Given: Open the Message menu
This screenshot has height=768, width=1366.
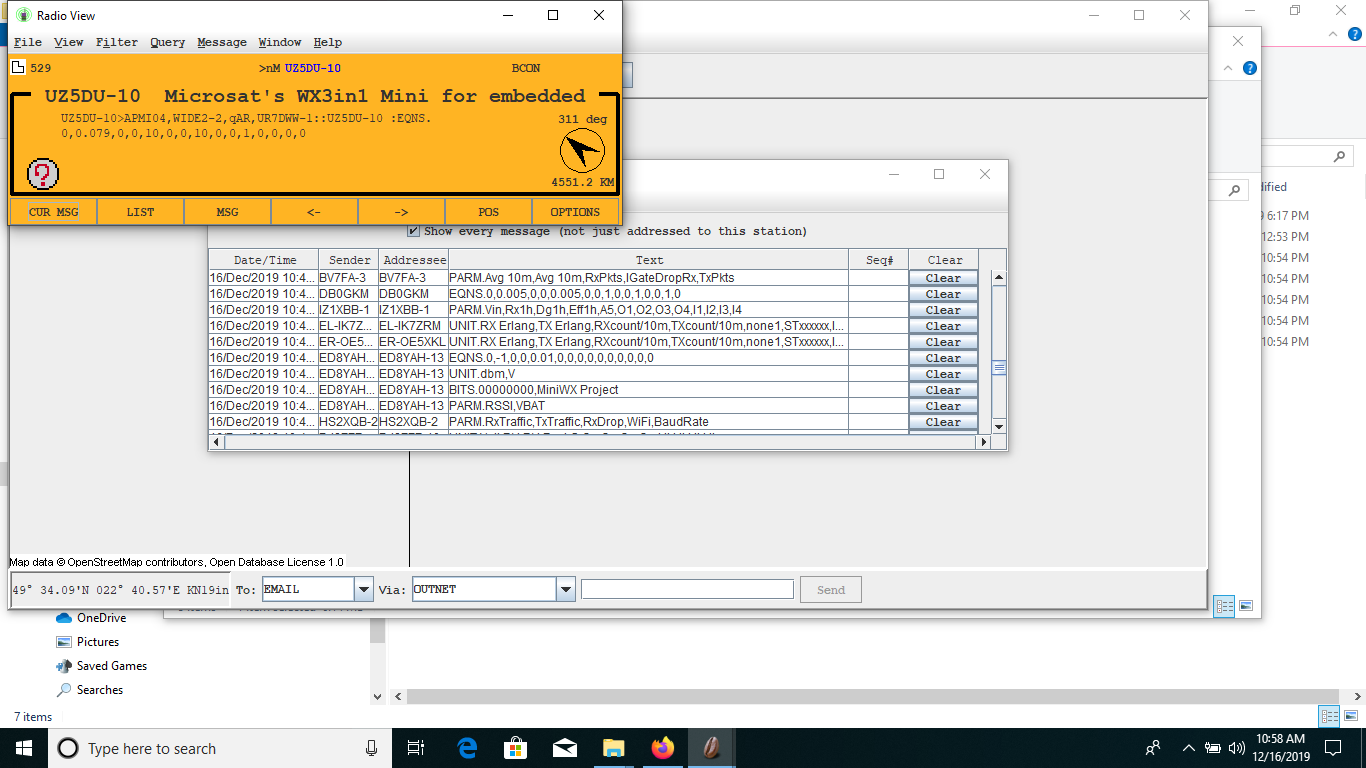Looking at the screenshot, I should click(x=222, y=42).
